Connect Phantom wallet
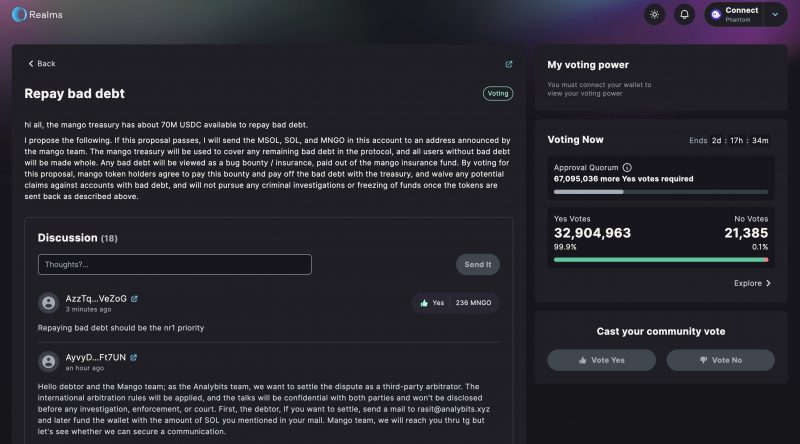The image size is (800, 444). pos(735,15)
